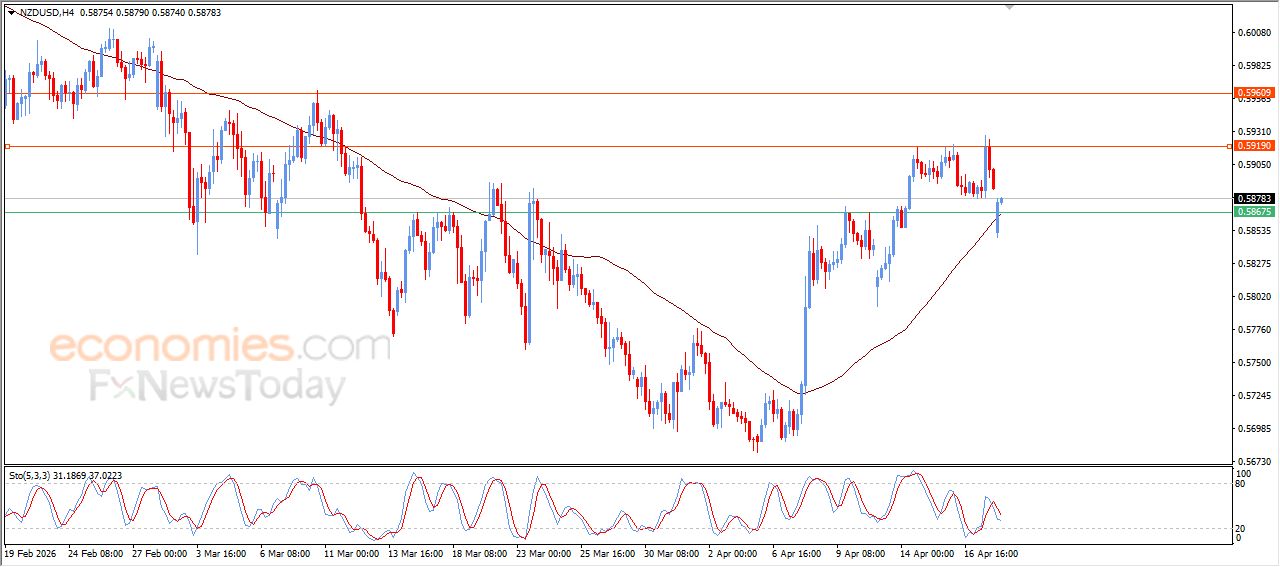
Task: Click the chart shift triangle marker at top
Action: (1010, 6)
